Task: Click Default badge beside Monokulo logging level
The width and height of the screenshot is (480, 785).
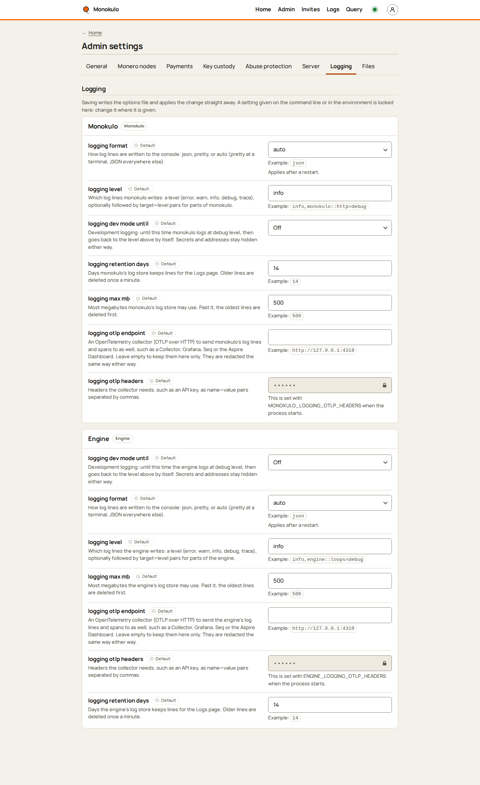Action: (x=139, y=189)
